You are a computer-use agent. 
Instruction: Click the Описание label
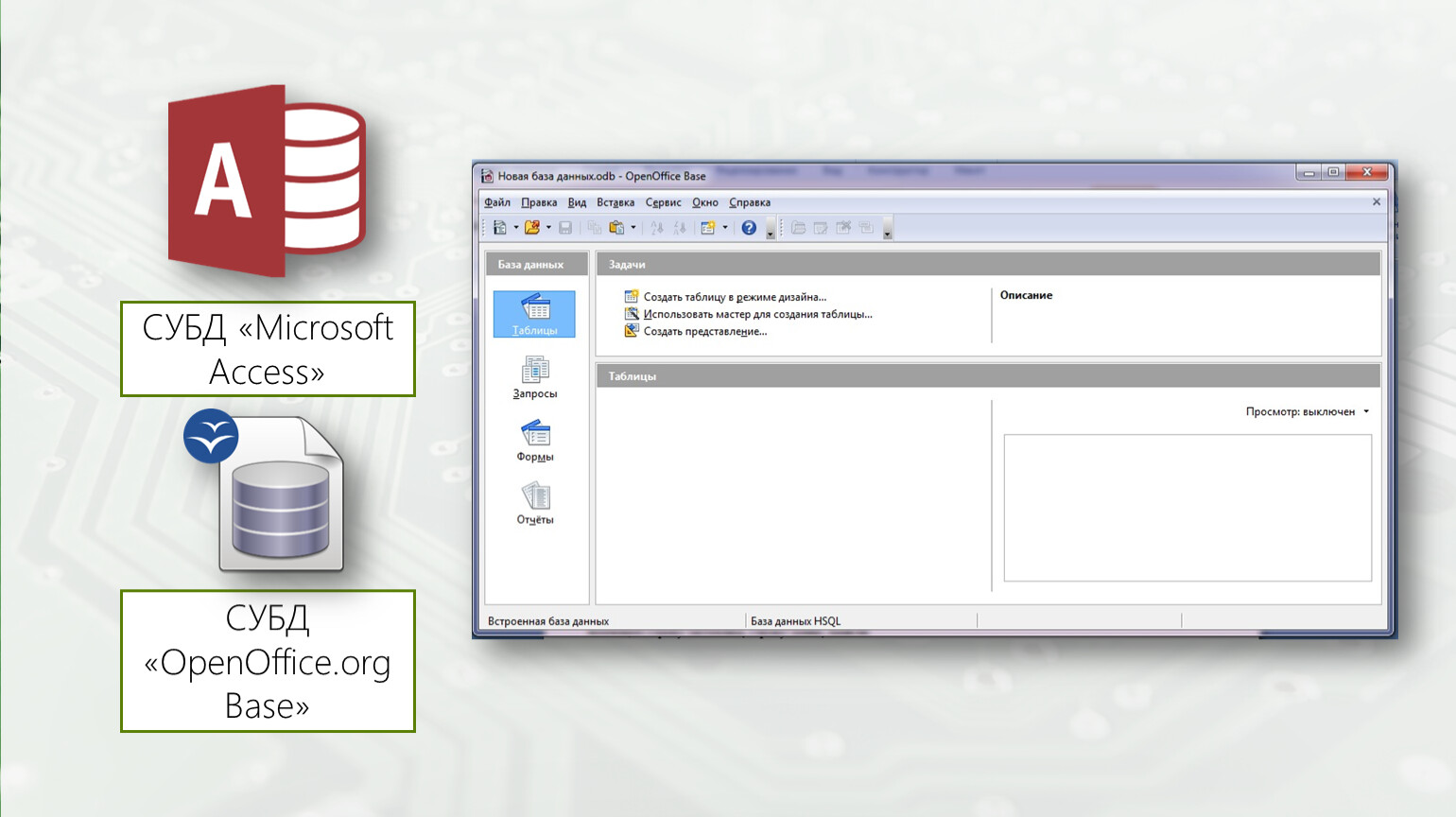point(1026,295)
